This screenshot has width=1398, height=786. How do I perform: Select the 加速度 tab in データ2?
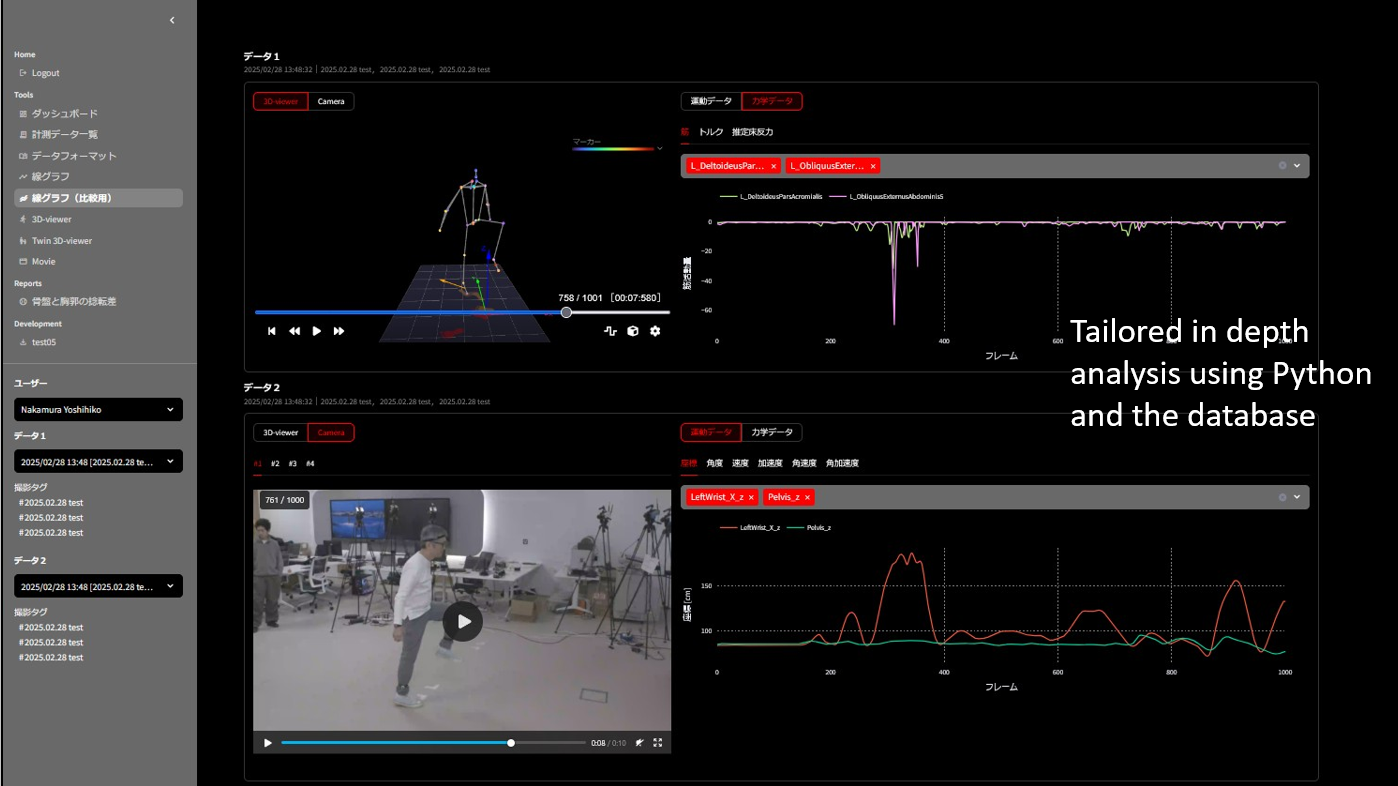click(x=771, y=464)
